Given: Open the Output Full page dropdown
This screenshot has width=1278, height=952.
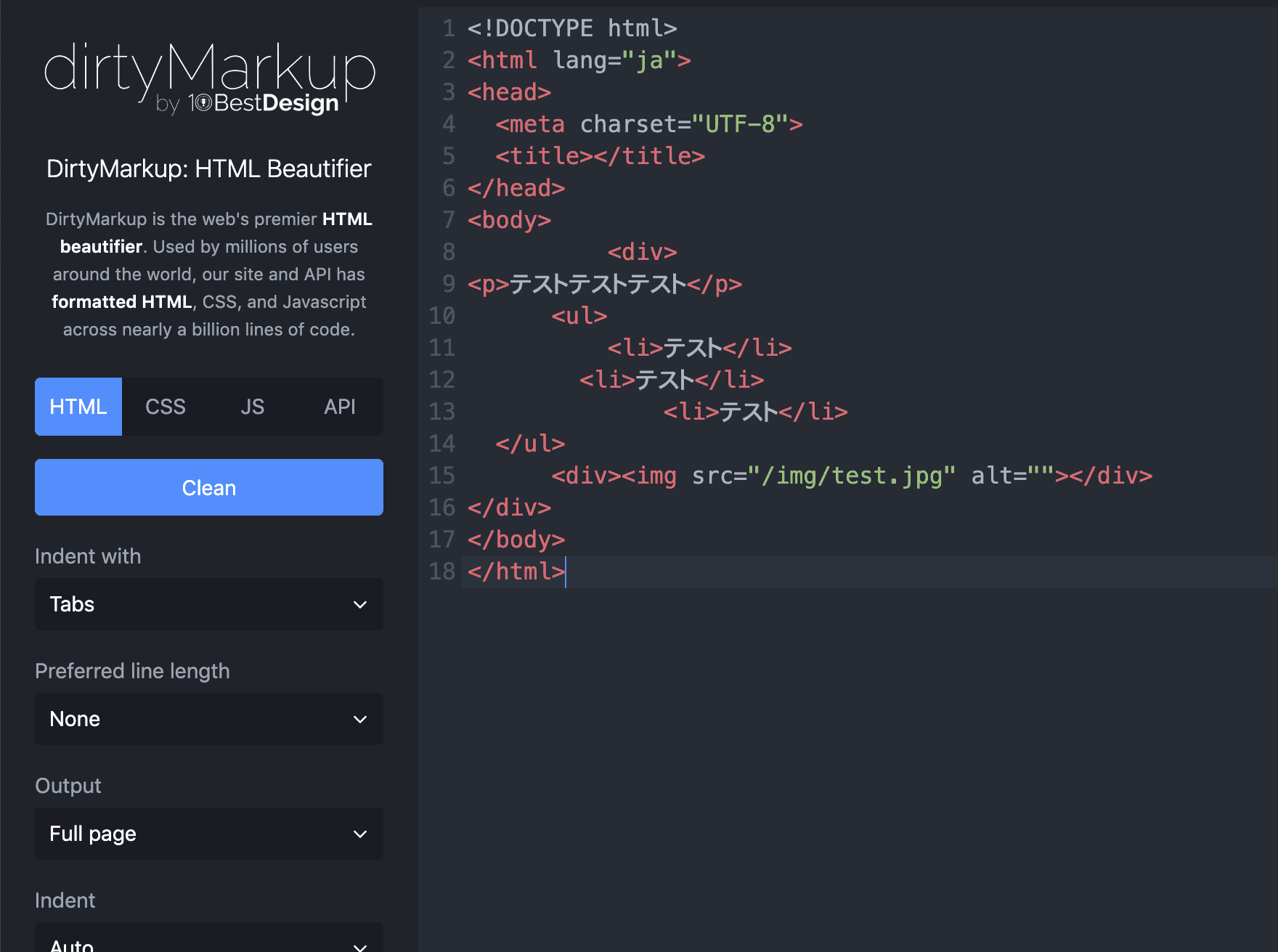Looking at the screenshot, I should tap(209, 834).
